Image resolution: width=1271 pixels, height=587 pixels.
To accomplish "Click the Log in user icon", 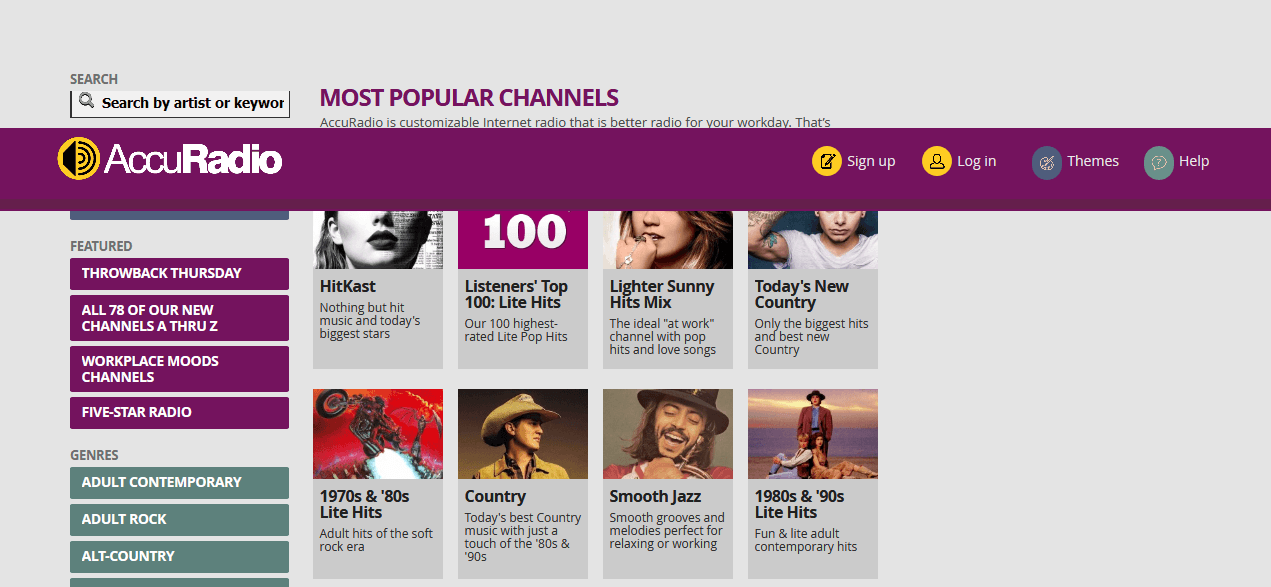I will pyautogui.click(x=936, y=161).
